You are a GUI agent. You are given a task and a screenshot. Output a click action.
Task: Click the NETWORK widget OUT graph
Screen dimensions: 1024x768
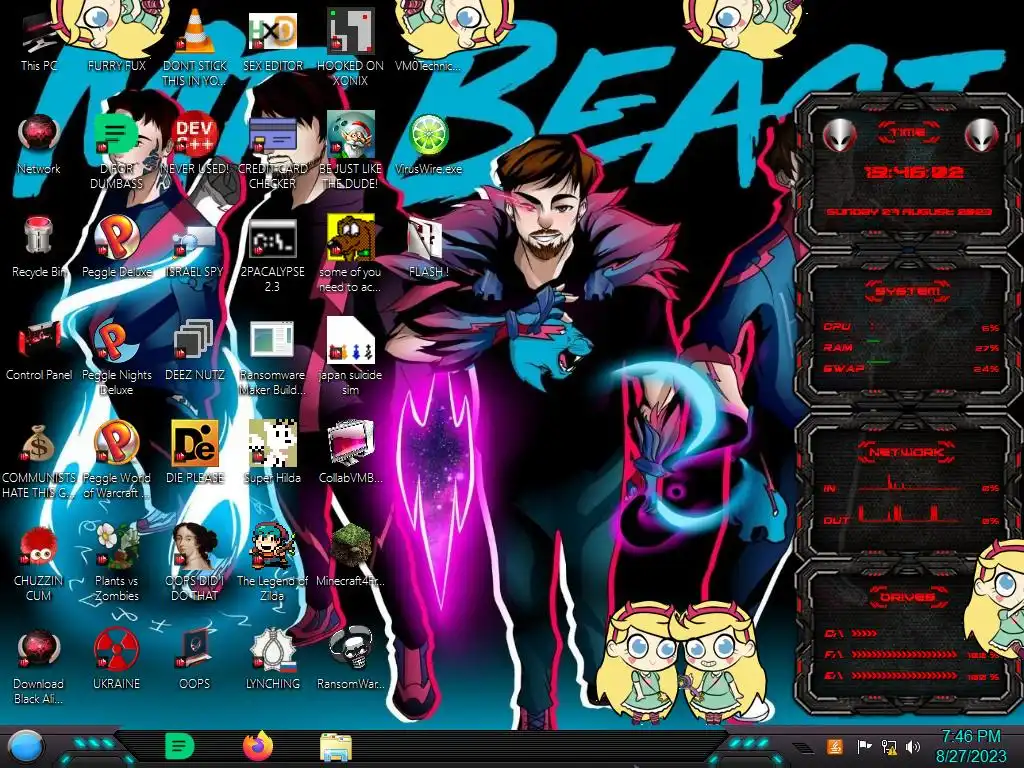pos(909,513)
